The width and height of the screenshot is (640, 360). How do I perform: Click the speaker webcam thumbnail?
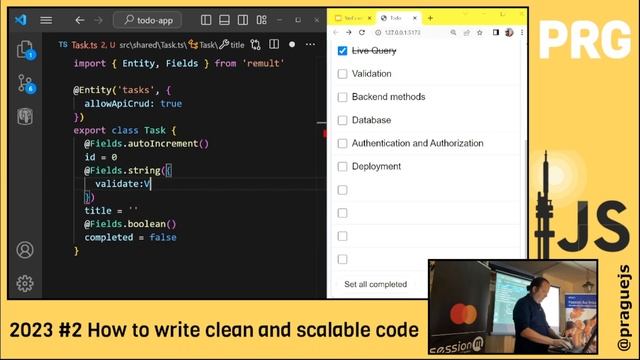tap(513, 307)
